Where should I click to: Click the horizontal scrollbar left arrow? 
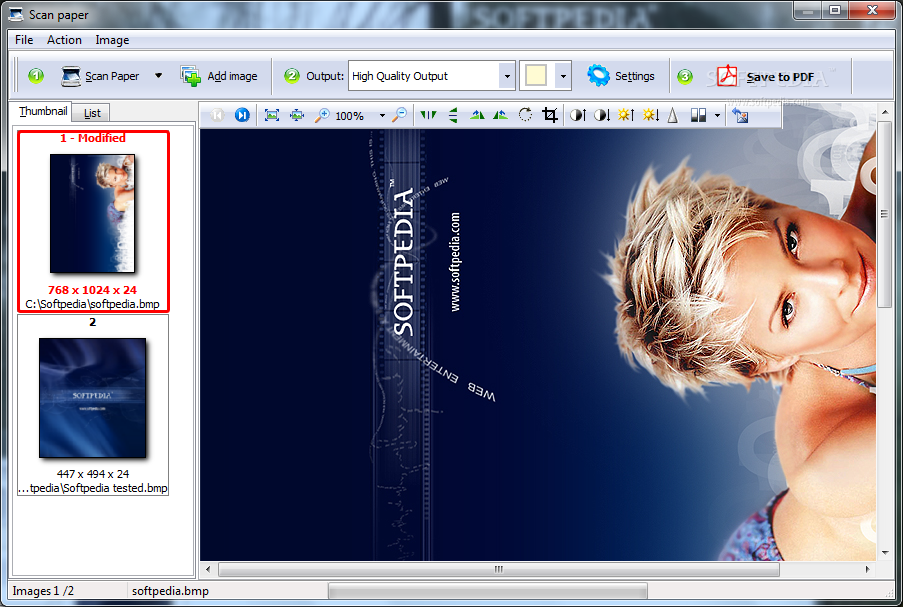208,569
